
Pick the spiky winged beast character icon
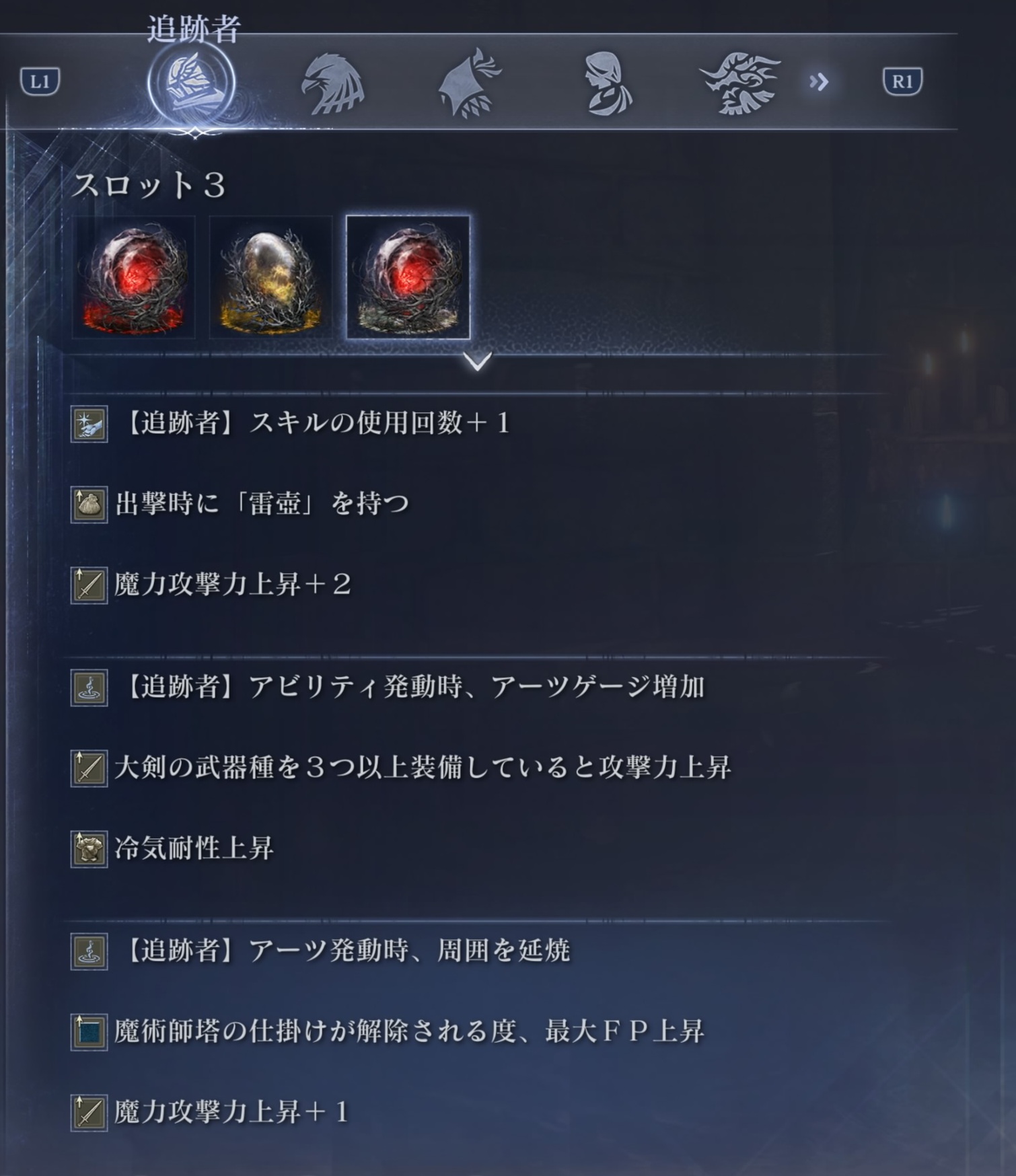[740, 83]
